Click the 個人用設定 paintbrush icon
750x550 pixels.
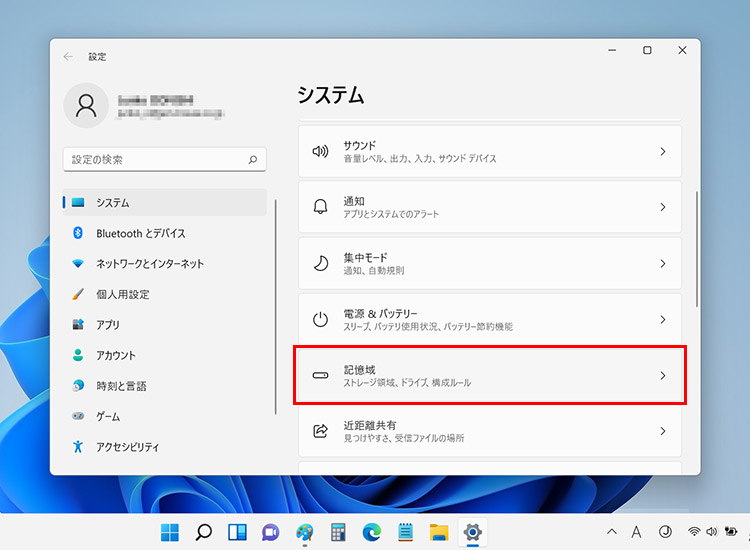click(78, 294)
